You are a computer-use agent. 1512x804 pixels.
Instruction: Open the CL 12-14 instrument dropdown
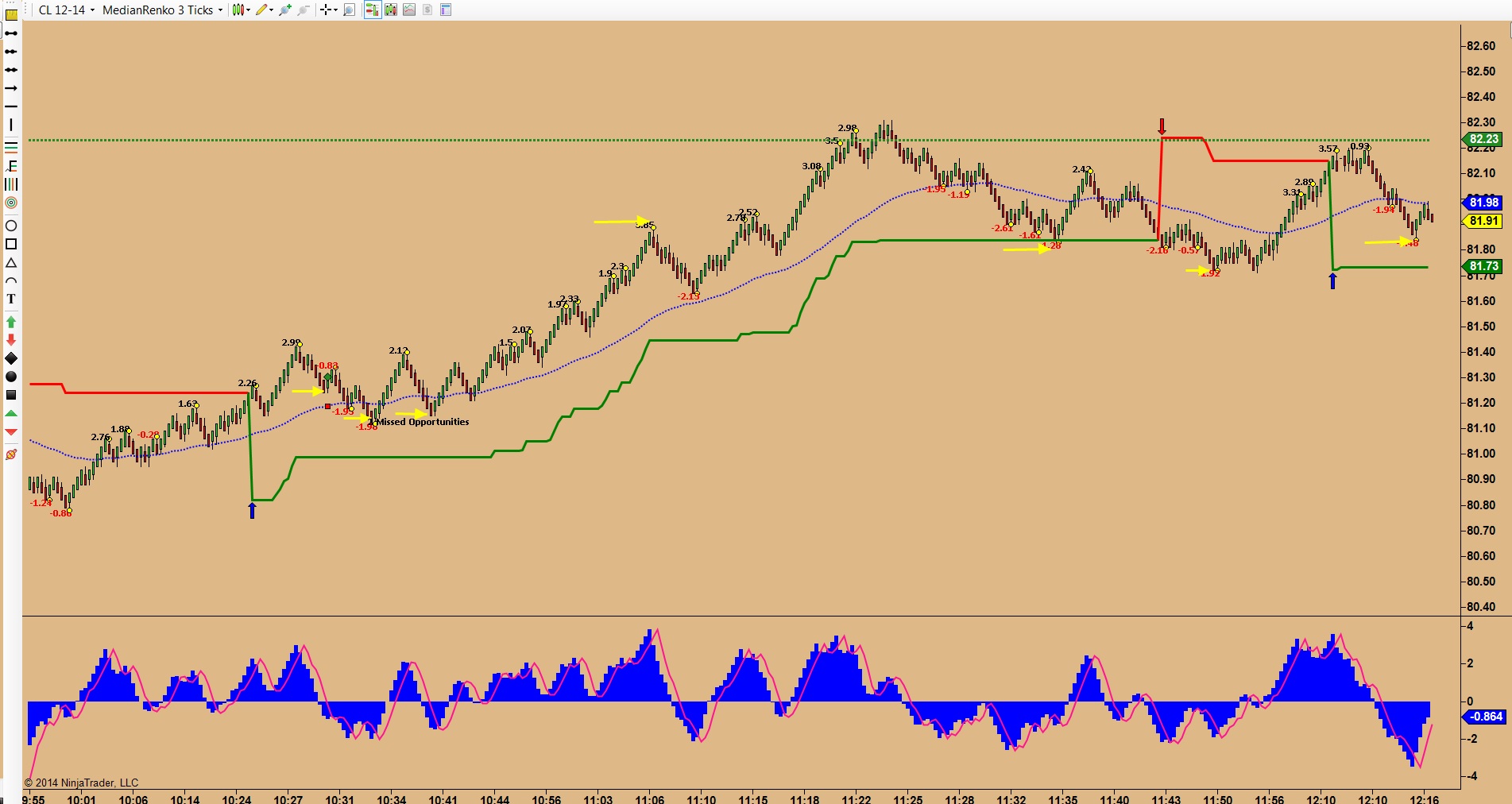(67, 10)
